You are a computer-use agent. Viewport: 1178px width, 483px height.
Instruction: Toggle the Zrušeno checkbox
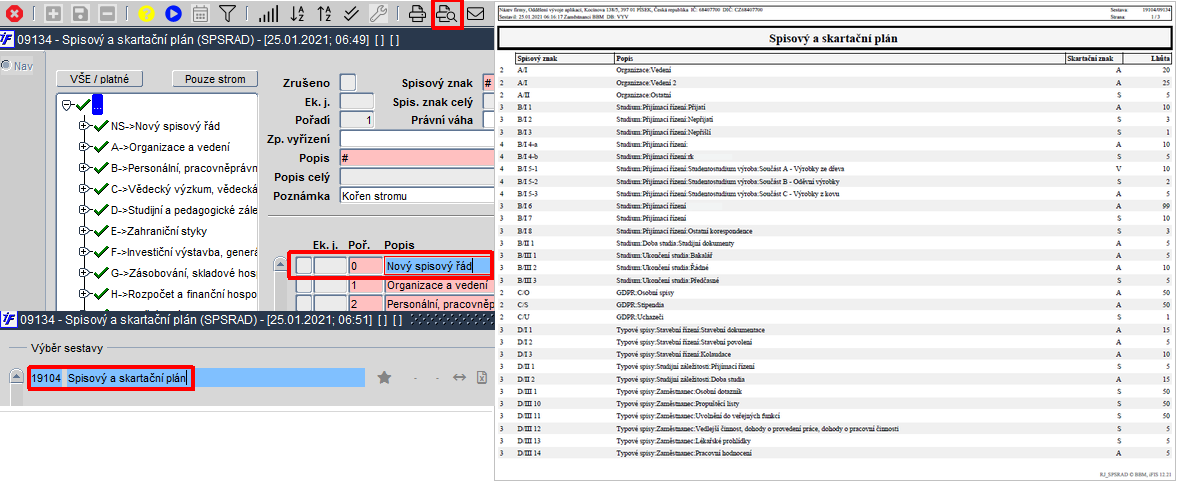pyautogui.click(x=349, y=83)
